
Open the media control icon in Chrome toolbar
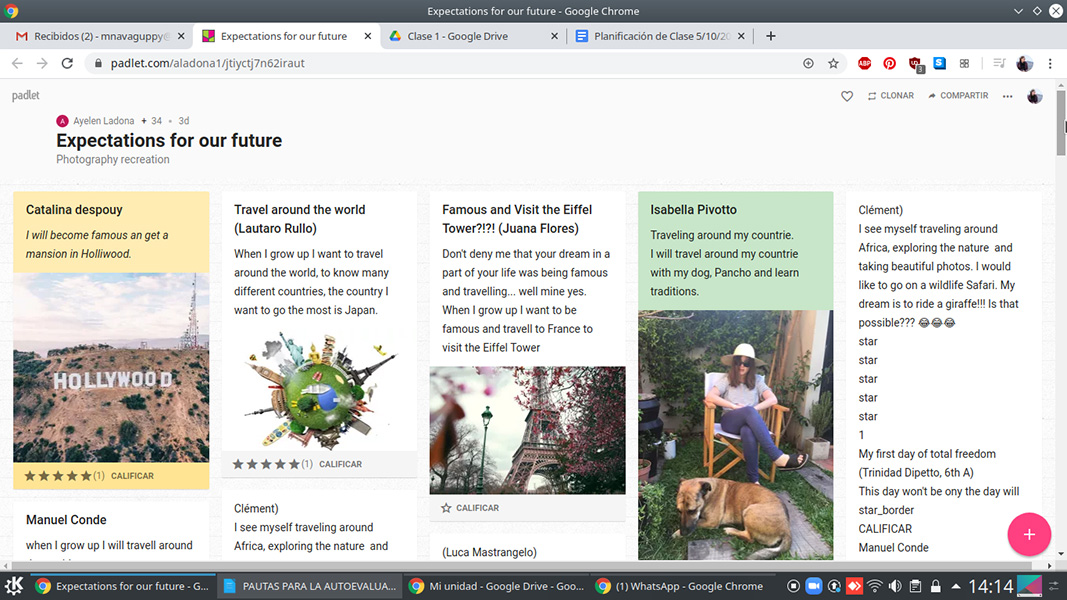999,63
